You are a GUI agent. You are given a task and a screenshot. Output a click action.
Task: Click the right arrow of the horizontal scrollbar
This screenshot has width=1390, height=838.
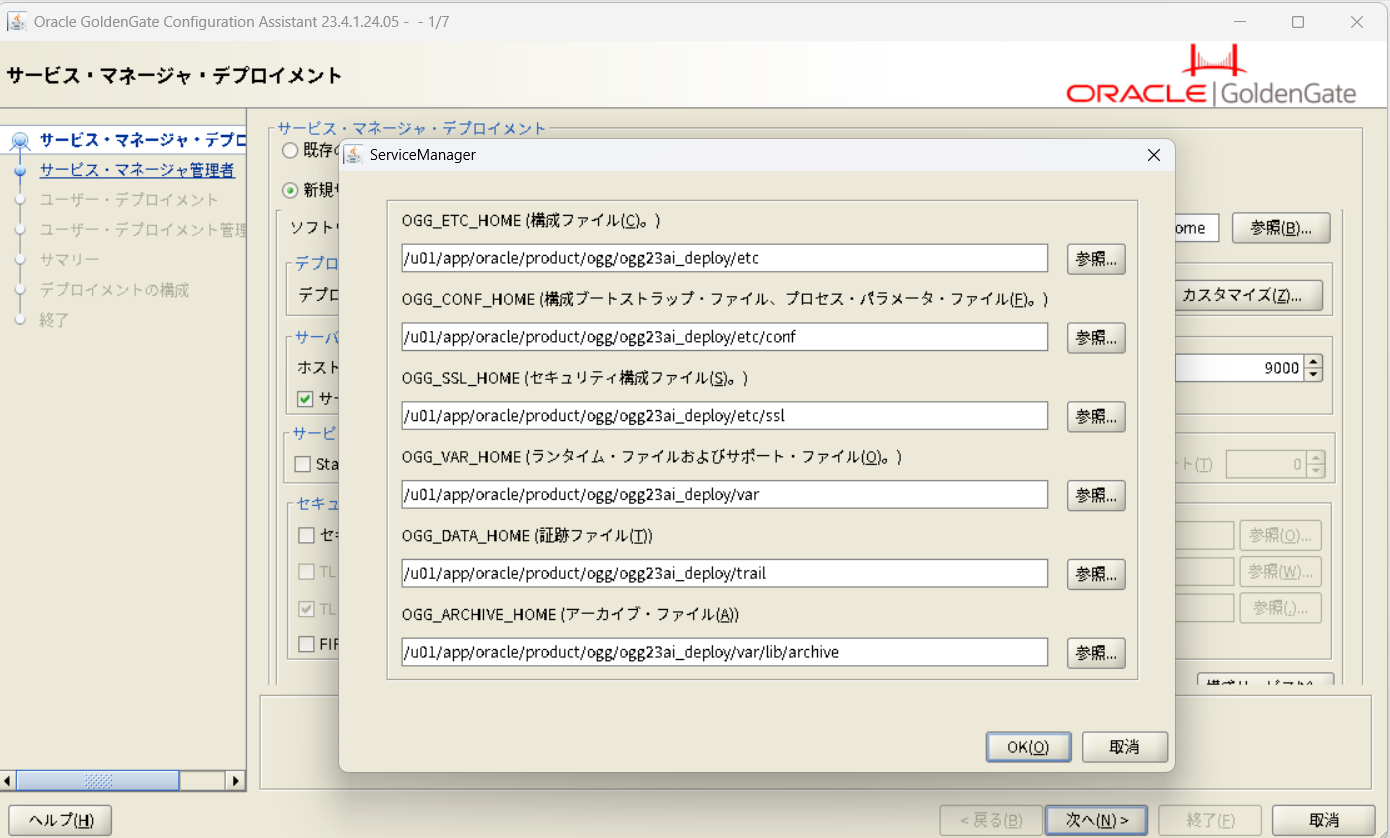(236, 780)
